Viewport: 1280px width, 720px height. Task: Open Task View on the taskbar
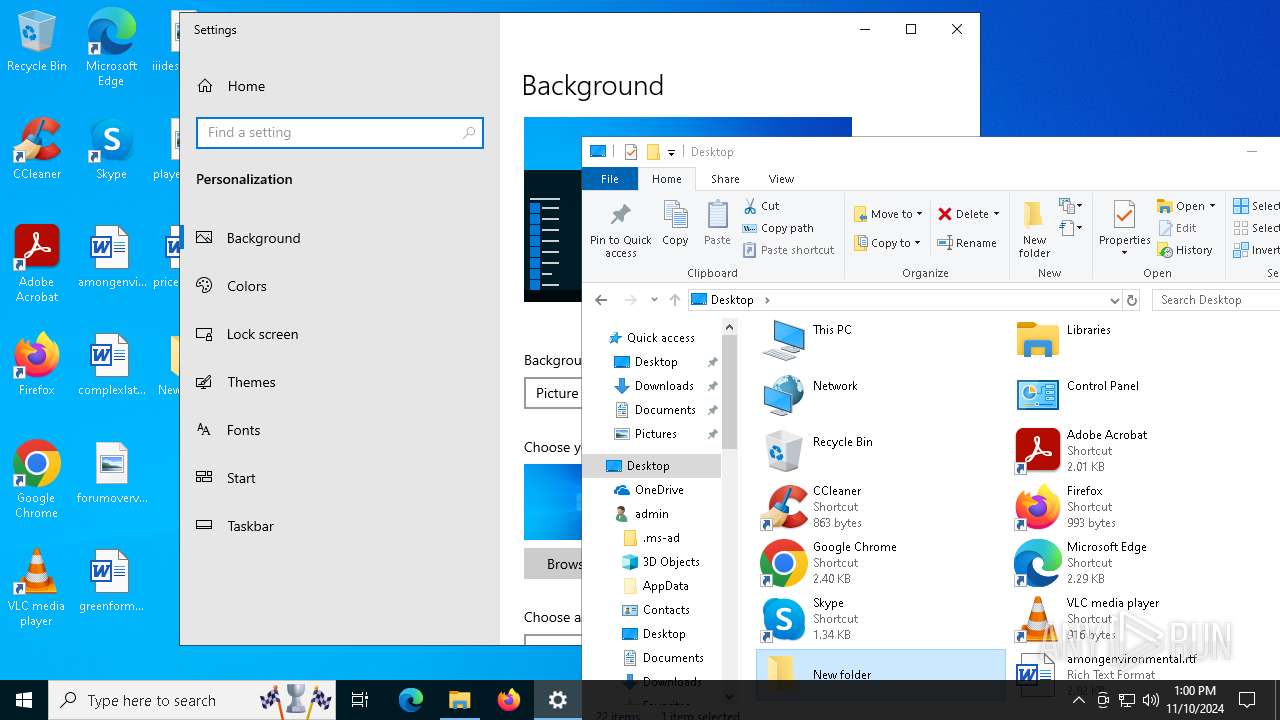pos(360,700)
